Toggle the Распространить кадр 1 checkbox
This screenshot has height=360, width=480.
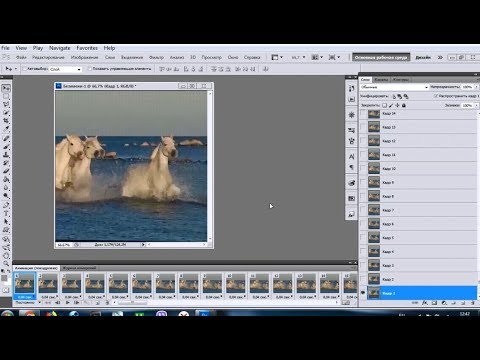(436, 96)
